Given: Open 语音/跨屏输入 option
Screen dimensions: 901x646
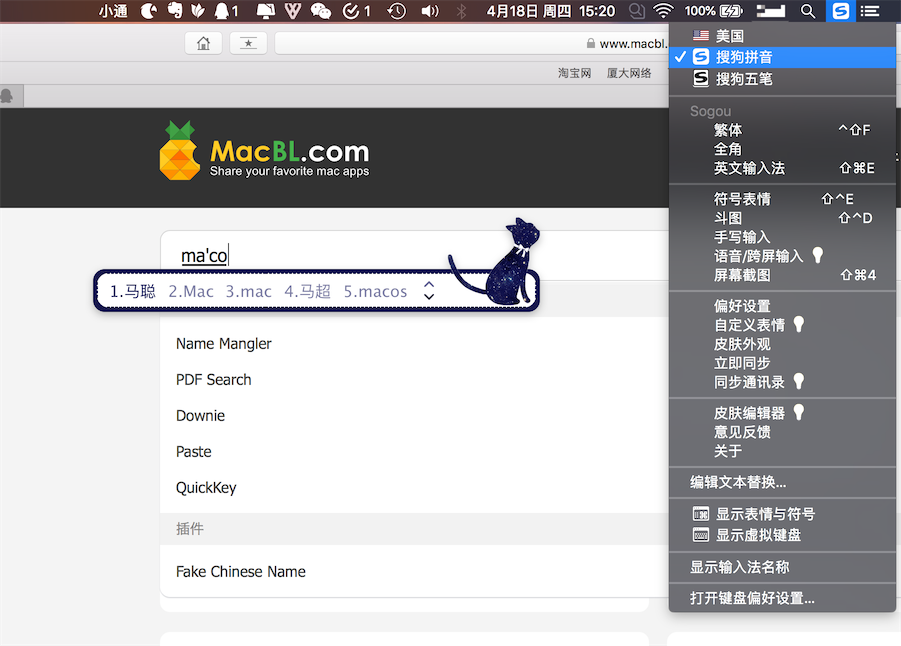Looking at the screenshot, I should pos(782,256).
